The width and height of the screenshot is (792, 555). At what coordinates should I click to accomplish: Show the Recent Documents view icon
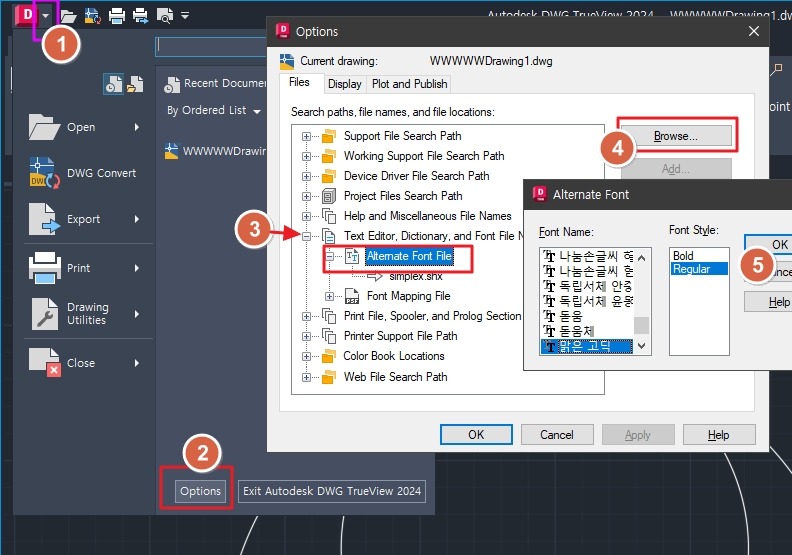point(113,84)
